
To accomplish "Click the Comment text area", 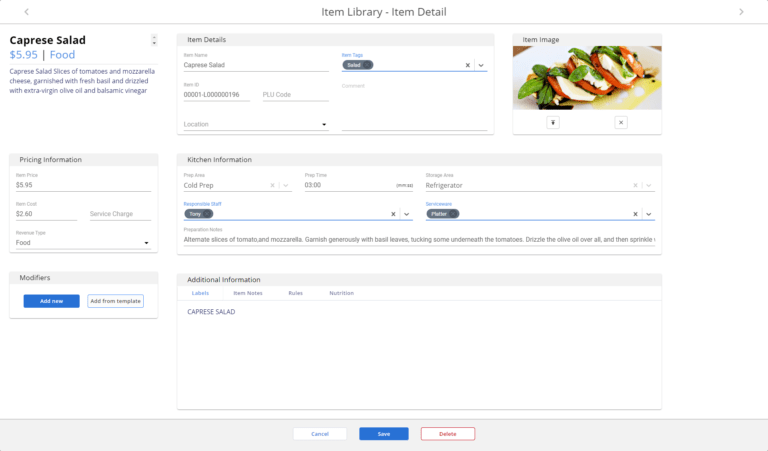I will coord(414,109).
